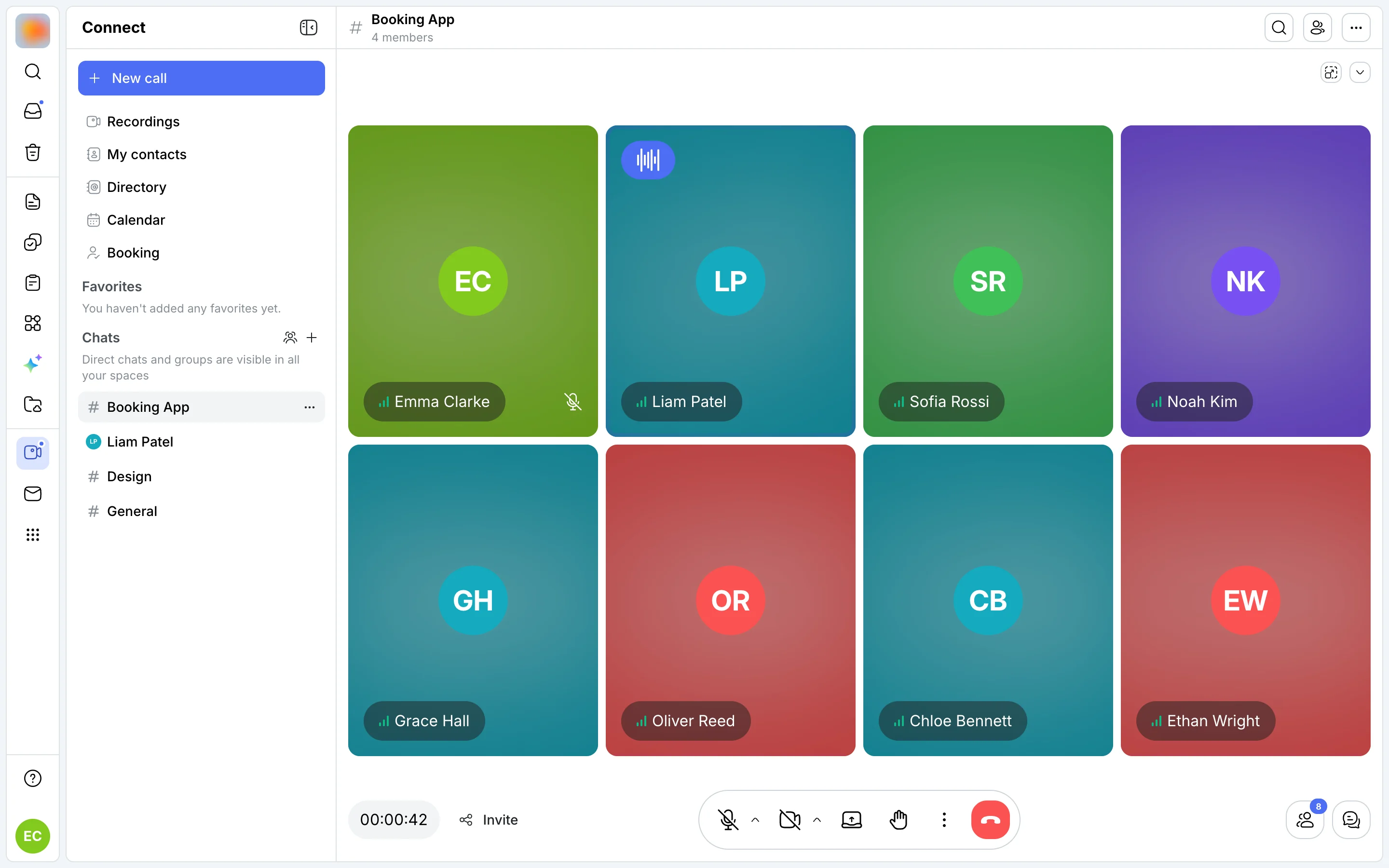Select Ethan Wright's video tile

tap(1245, 600)
